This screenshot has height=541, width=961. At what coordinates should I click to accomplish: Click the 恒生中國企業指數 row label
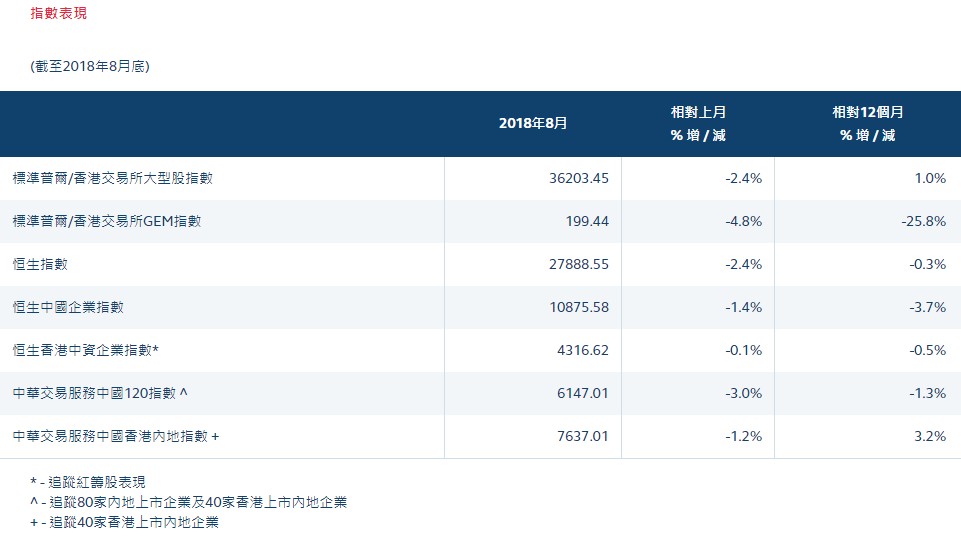[67, 307]
